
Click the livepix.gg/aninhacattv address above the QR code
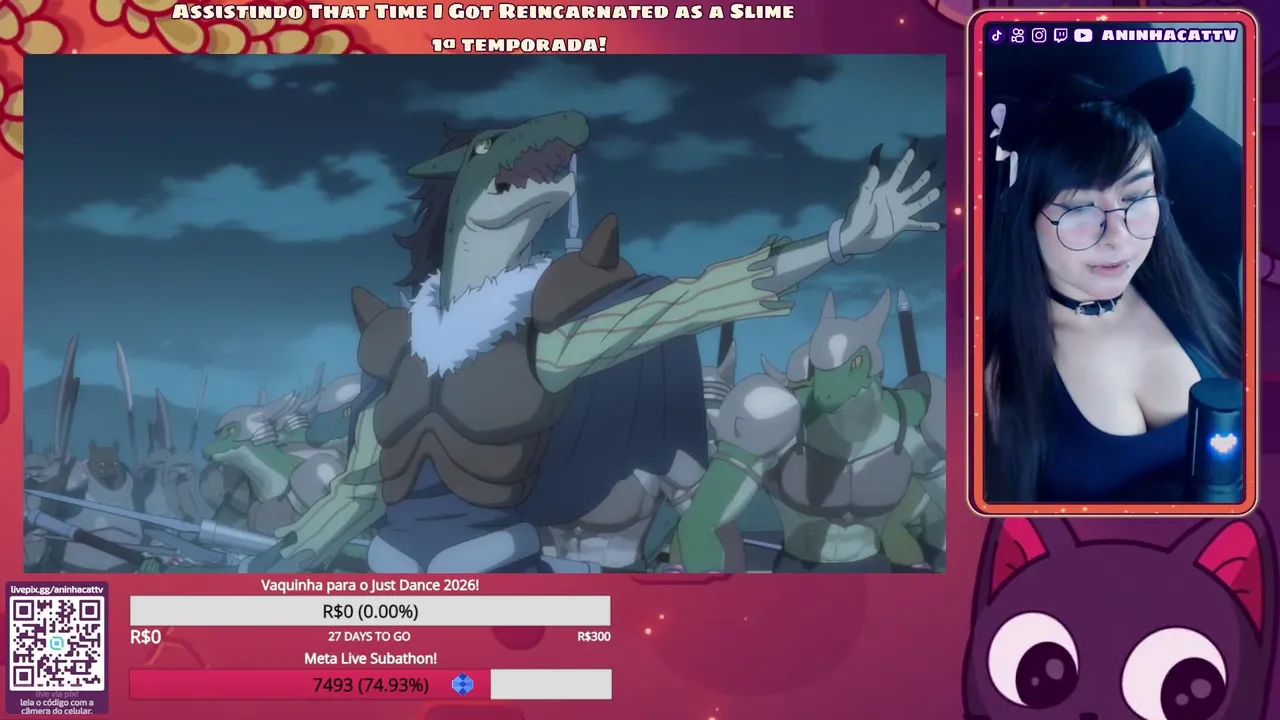point(57,589)
